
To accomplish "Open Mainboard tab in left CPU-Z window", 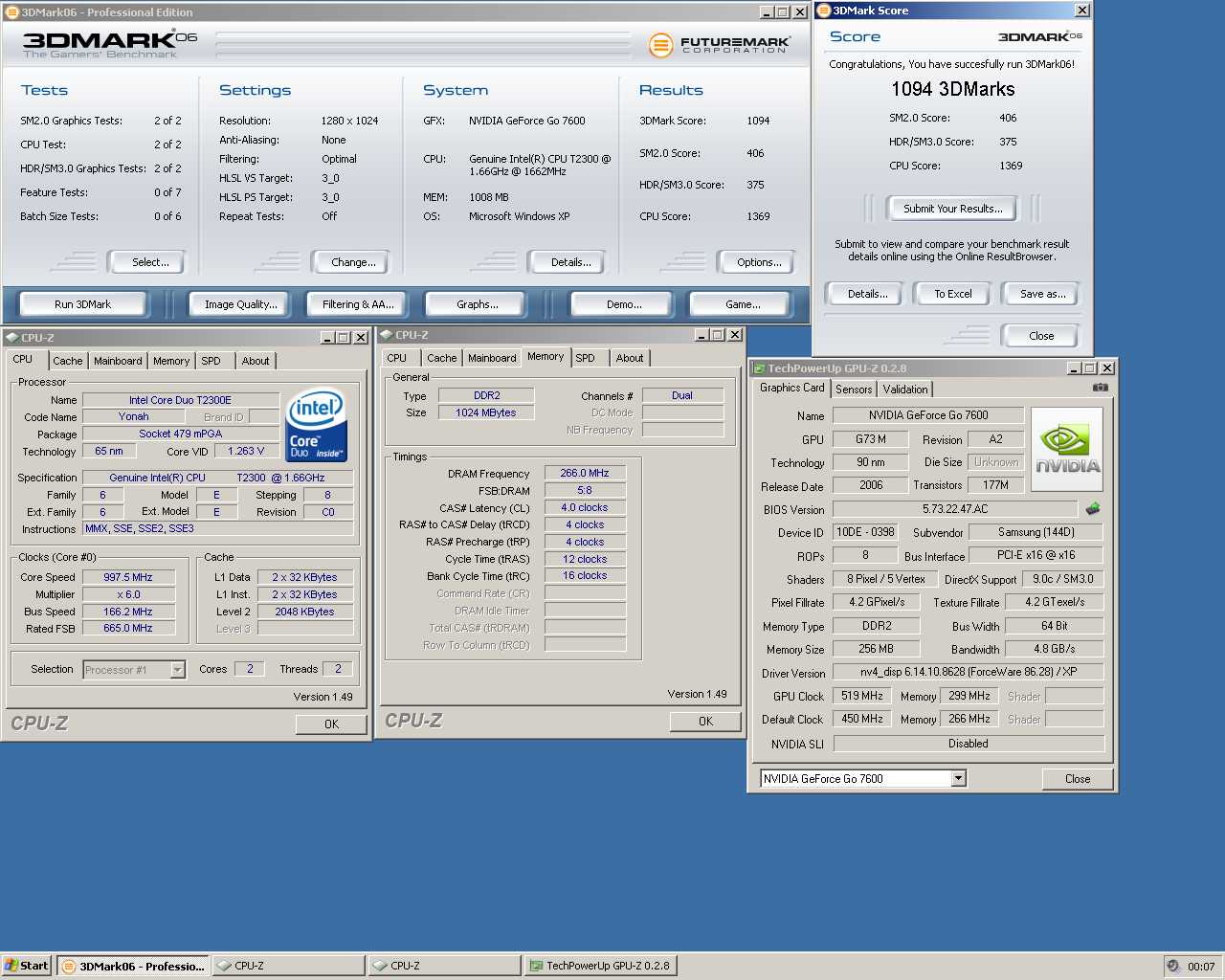I will pyautogui.click(x=118, y=361).
